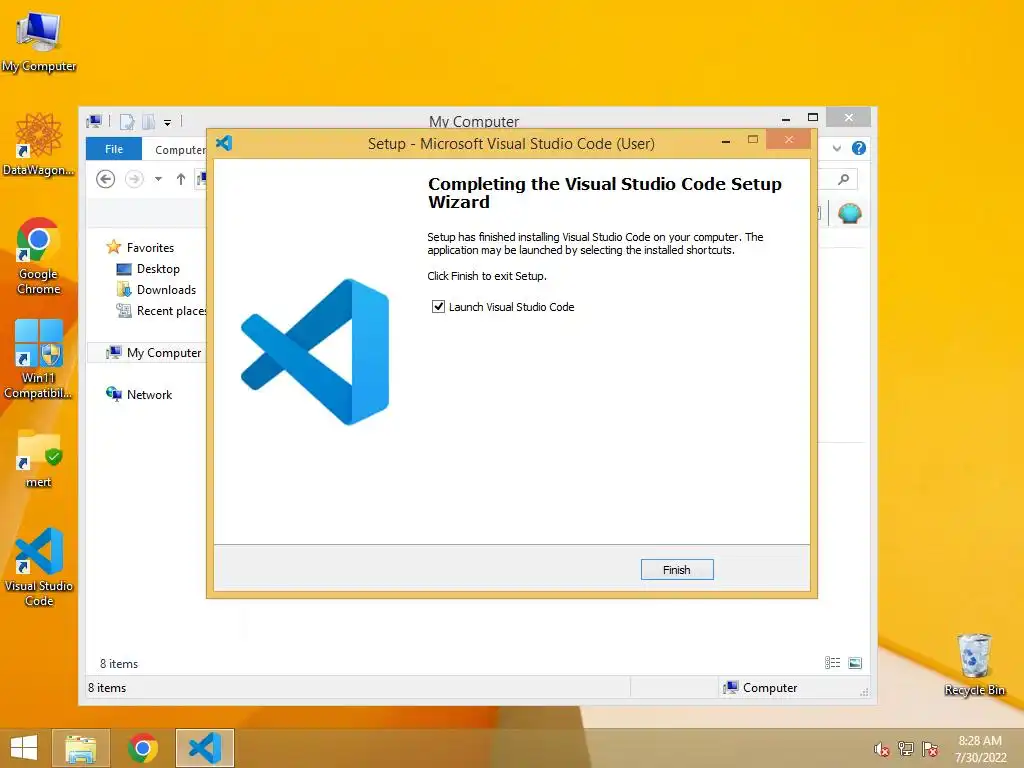The height and width of the screenshot is (768, 1024).
Task: Uncheck Launch Visual Studio Code checkbox
Action: (x=438, y=306)
